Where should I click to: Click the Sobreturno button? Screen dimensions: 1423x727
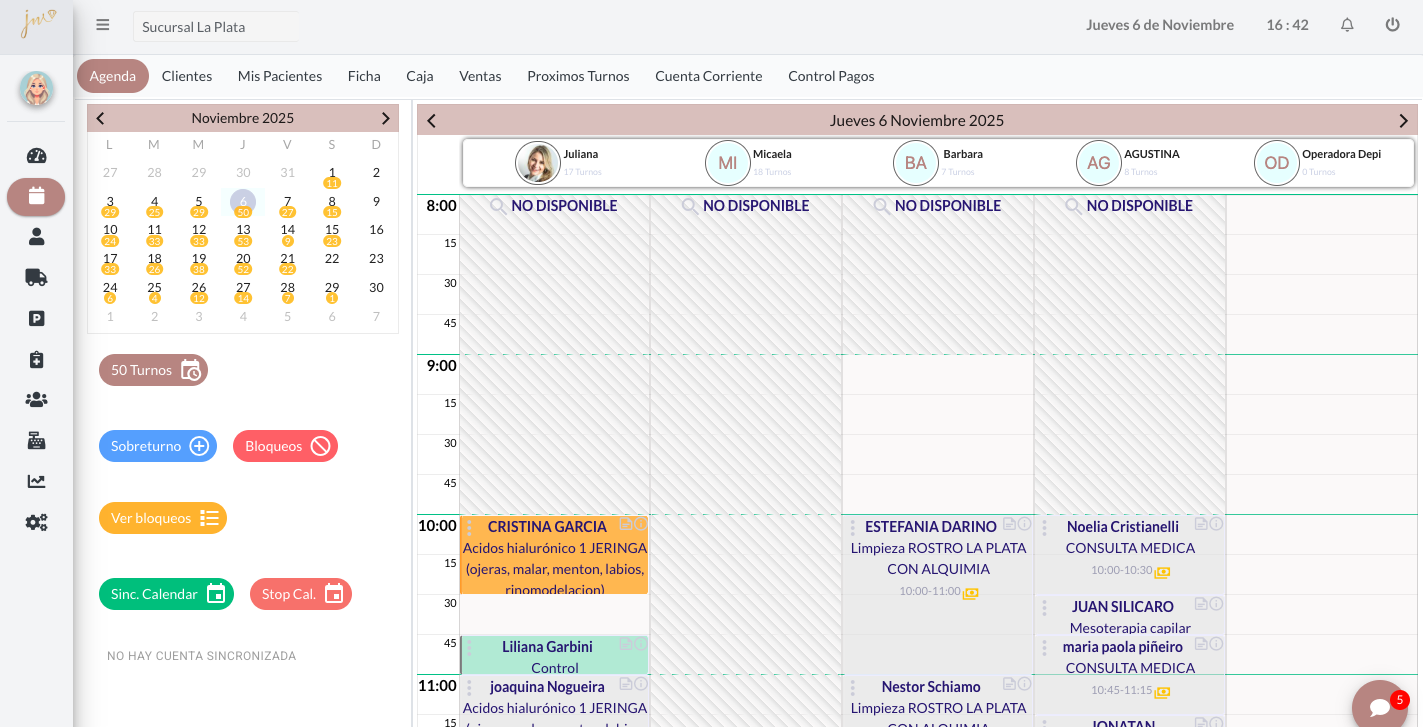158,446
